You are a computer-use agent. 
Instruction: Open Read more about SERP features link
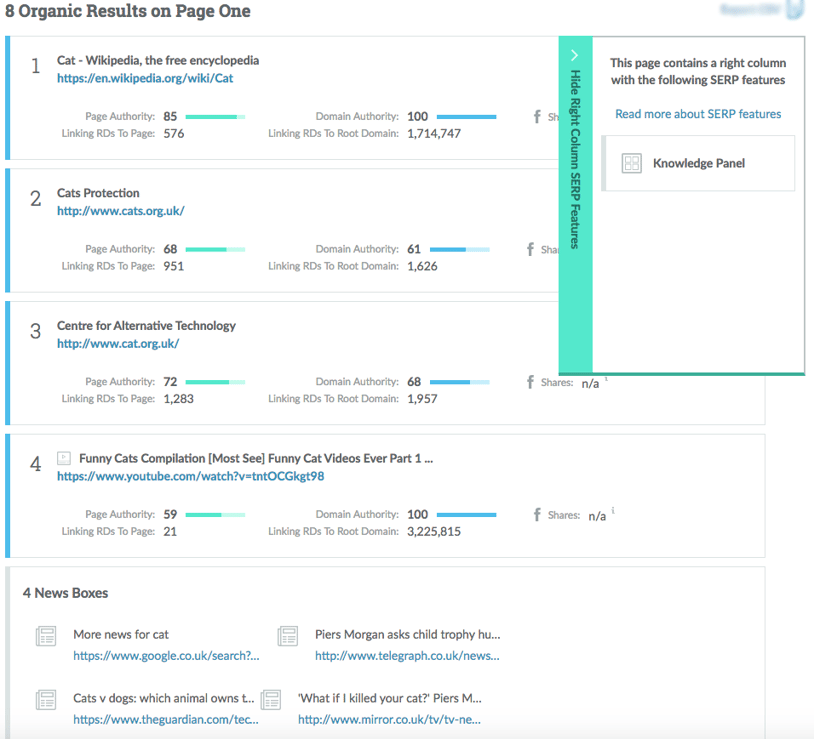point(697,114)
